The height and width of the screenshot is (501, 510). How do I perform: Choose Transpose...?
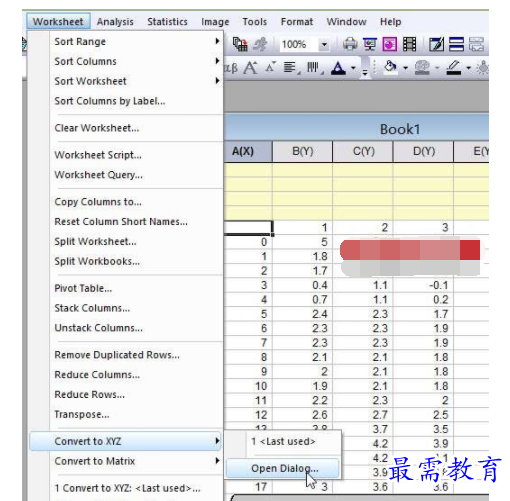(x=82, y=414)
